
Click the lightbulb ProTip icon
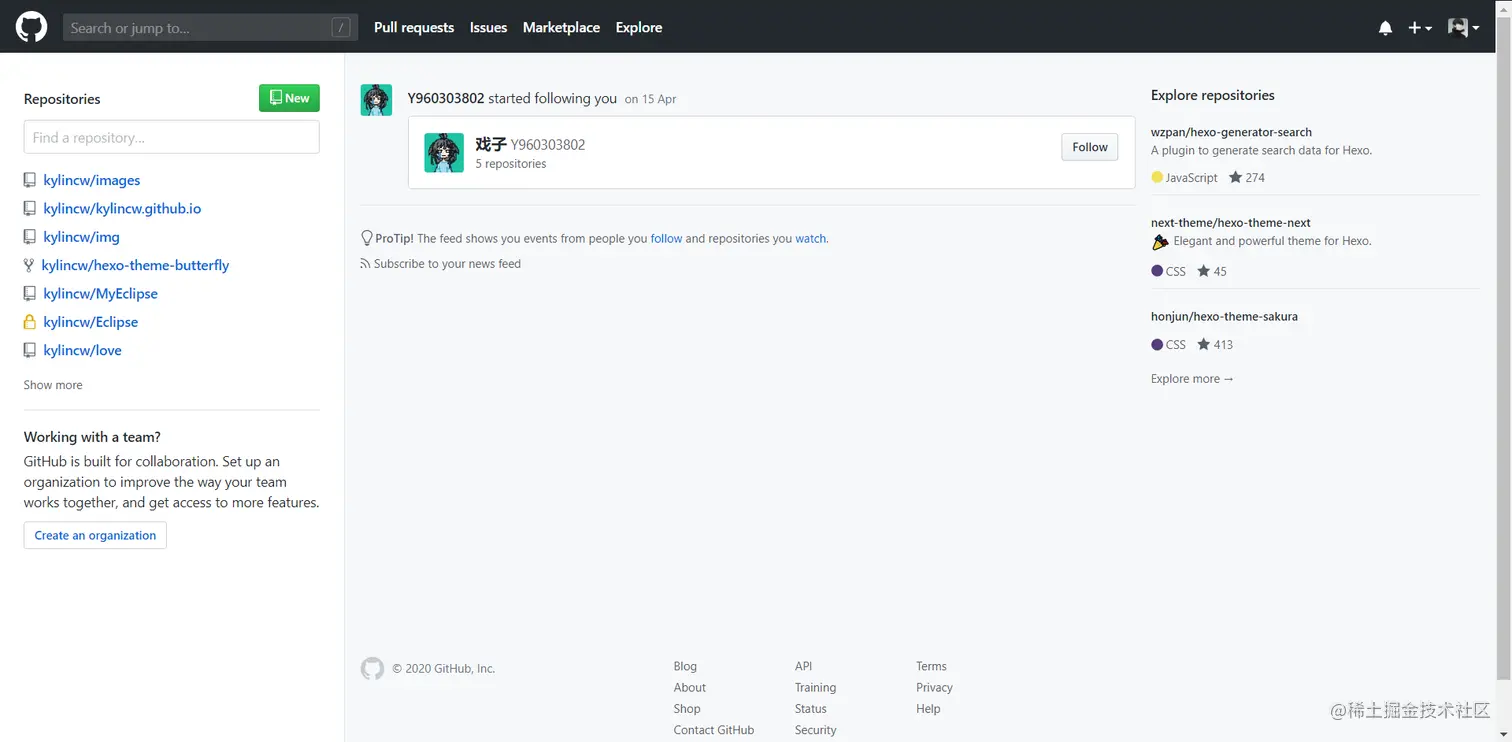click(367, 239)
